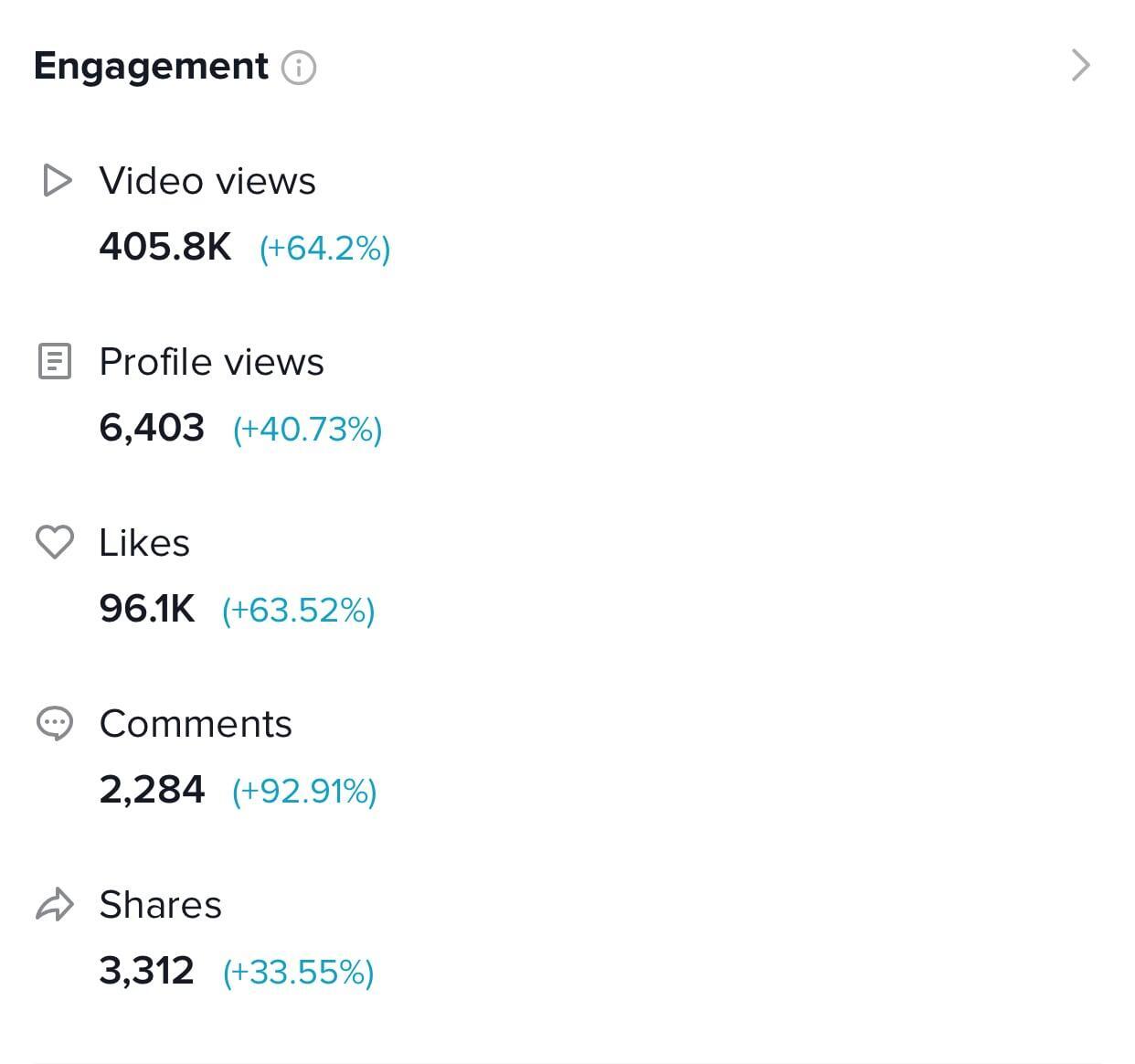The height and width of the screenshot is (1064, 1135).
Task: Click the Shares label
Action: point(161,905)
